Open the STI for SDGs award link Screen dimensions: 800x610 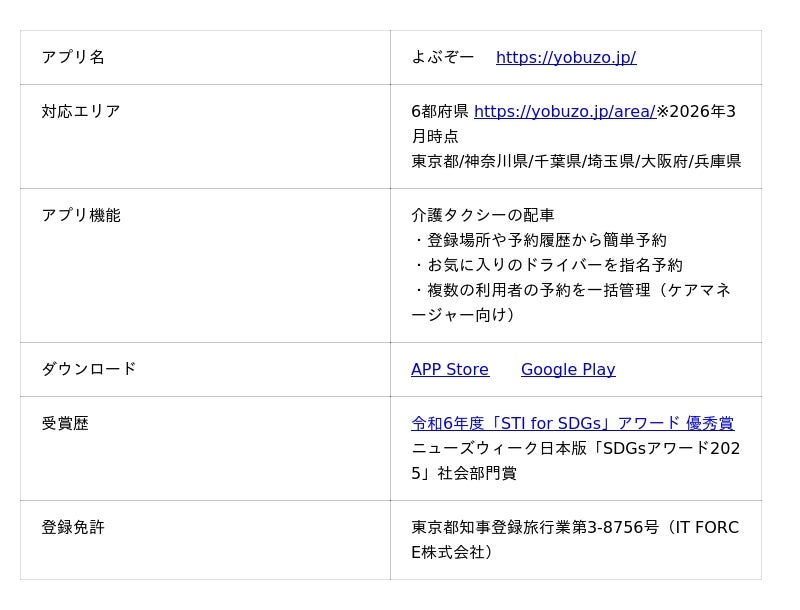pyautogui.click(x=572, y=424)
